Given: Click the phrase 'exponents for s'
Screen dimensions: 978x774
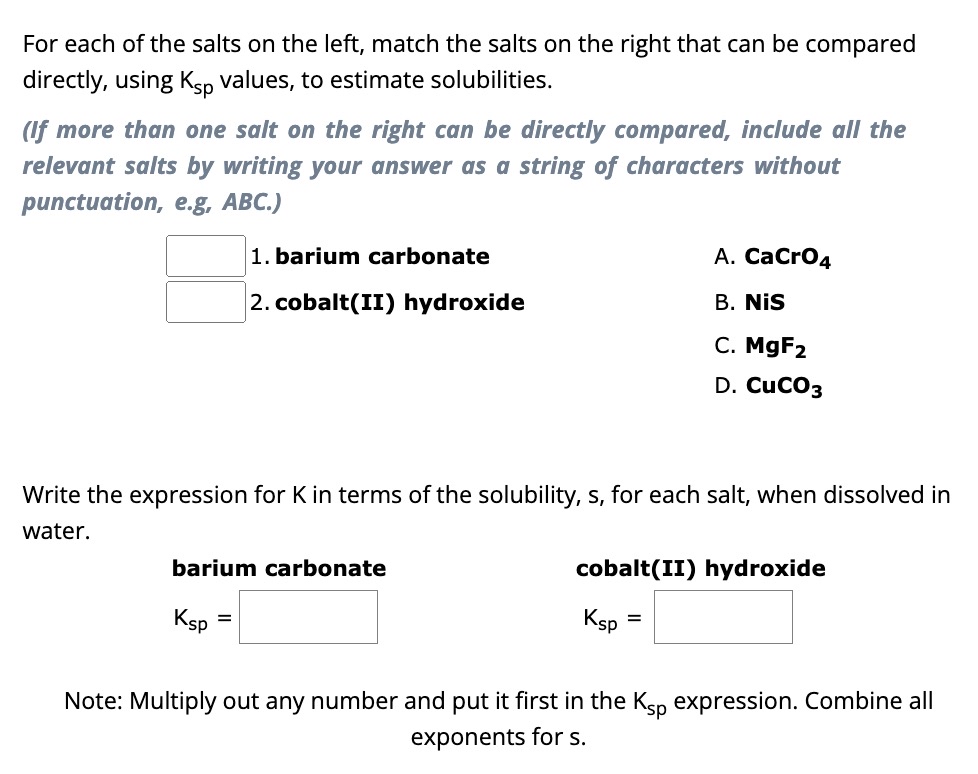Looking at the screenshot, I should pyautogui.click(x=498, y=737).
